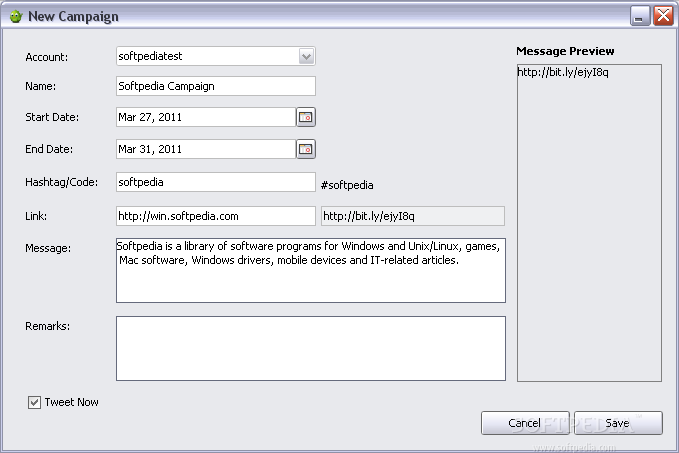Click the Save button
679x453 pixels.
pyautogui.click(x=618, y=423)
